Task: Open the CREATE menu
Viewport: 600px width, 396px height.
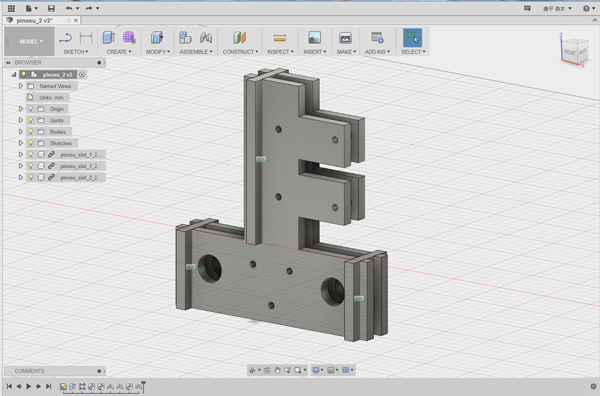Action: tap(119, 52)
